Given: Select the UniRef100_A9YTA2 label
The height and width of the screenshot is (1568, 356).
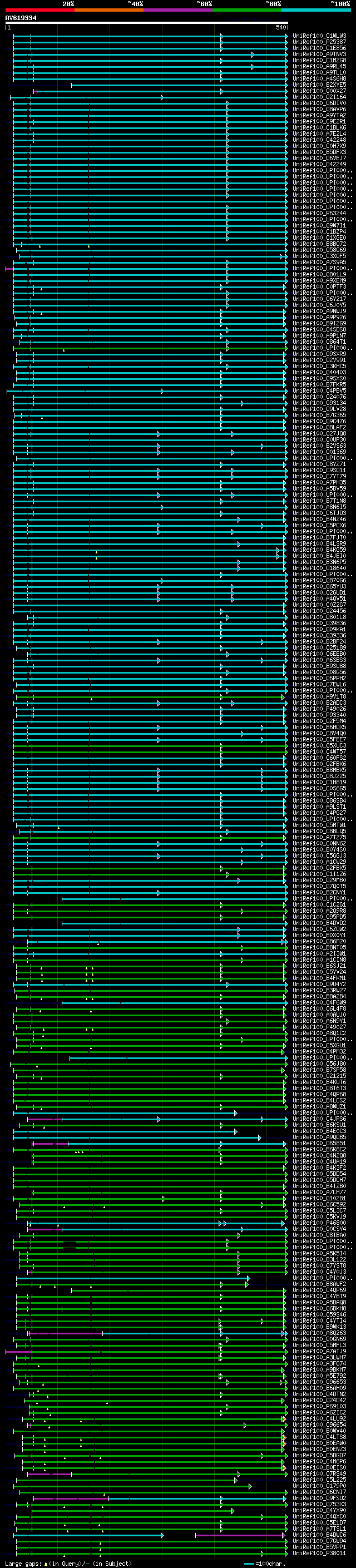Looking at the screenshot, I should pyautogui.click(x=319, y=115).
